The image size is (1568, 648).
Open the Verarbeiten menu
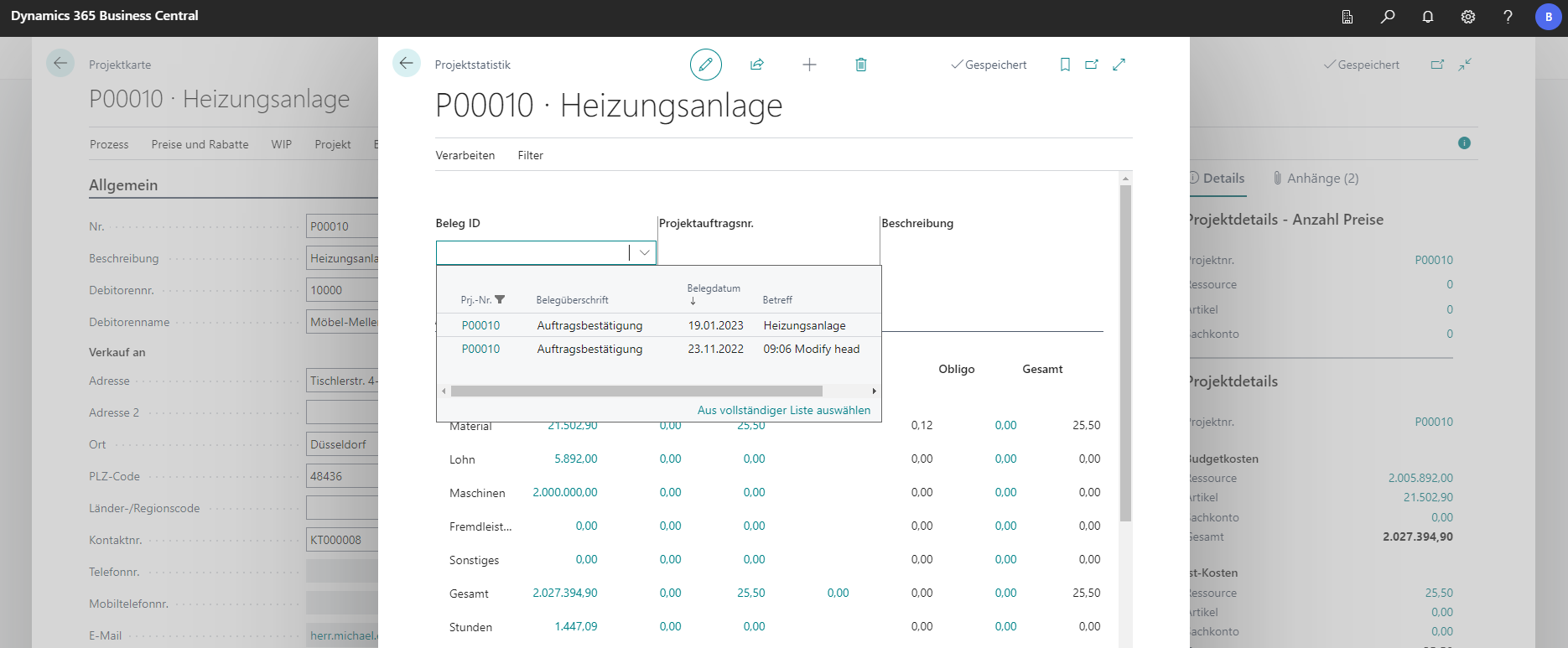coord(465,155)
